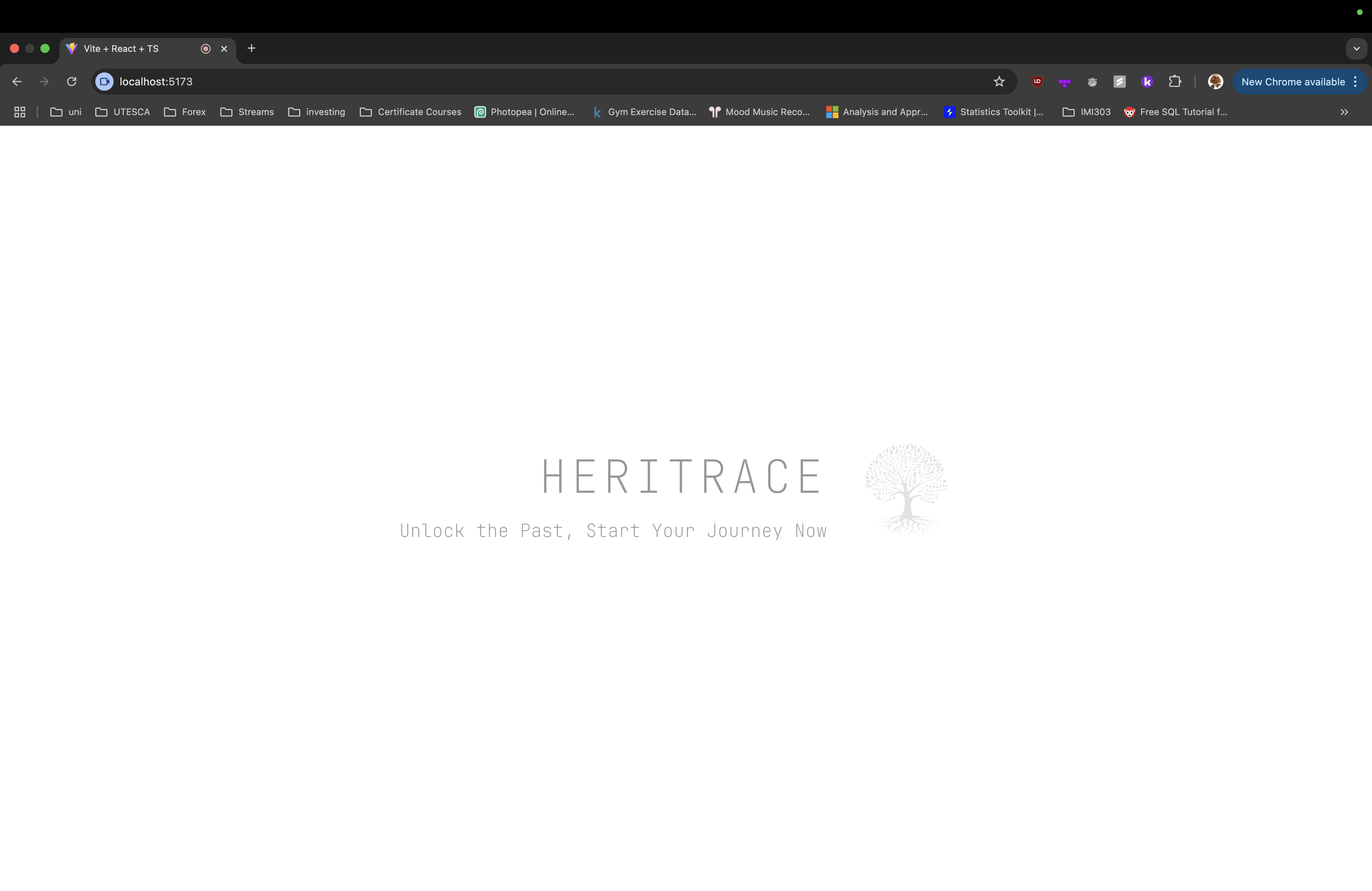Open the Extensions puzzle-piece menu
This screenshot has height=891, width=1372.
[1174, 82]
